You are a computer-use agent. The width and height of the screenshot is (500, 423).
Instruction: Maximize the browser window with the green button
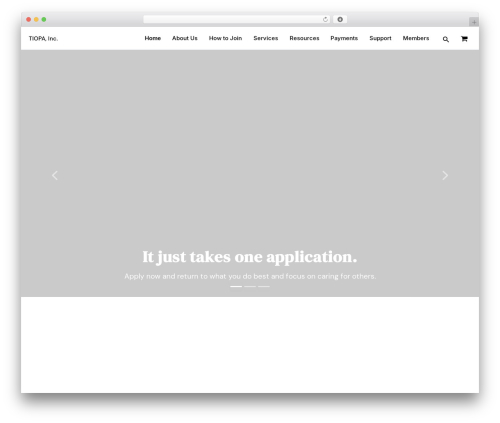point(44,19)
